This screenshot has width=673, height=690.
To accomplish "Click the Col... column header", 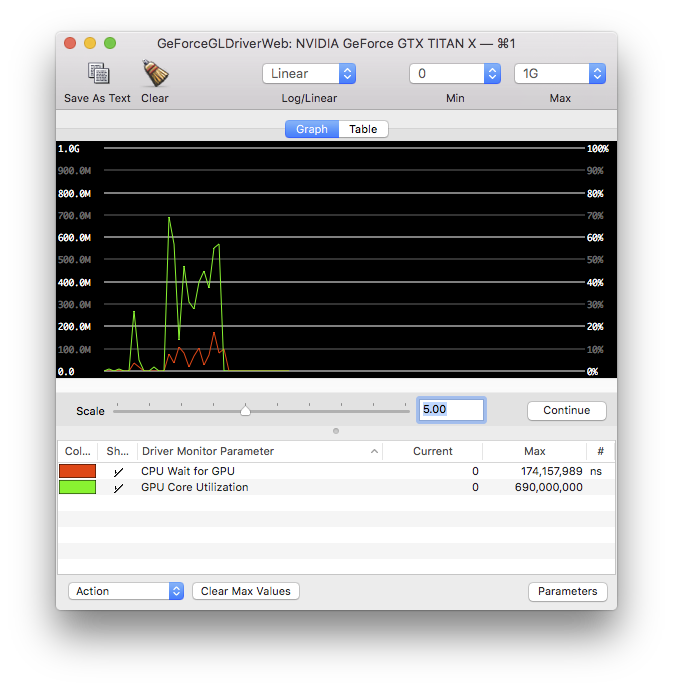I will pos(77,451).
